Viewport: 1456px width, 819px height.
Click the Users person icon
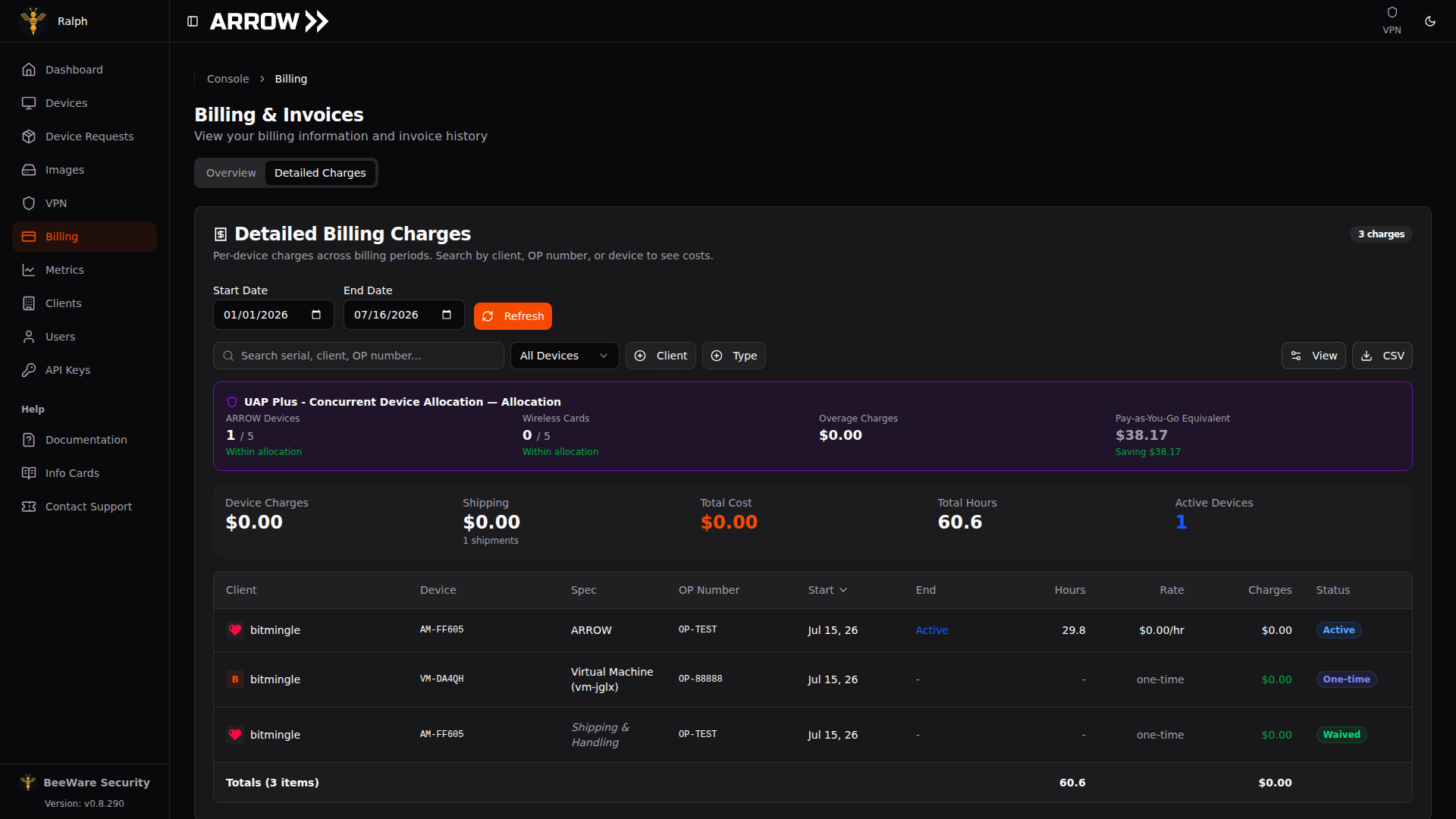(29, 337)
